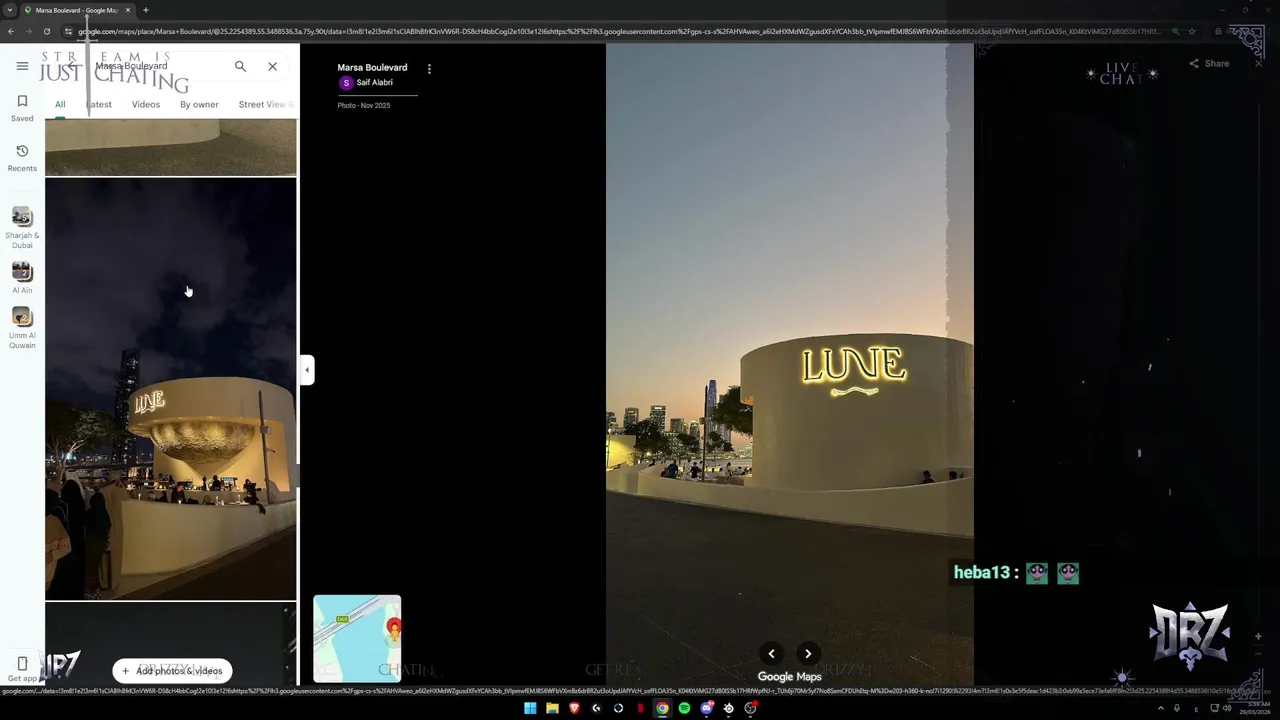Screen dimensions: 1280x720
Task: Switch to the Videos tab
Action: [x=146, y=104]
